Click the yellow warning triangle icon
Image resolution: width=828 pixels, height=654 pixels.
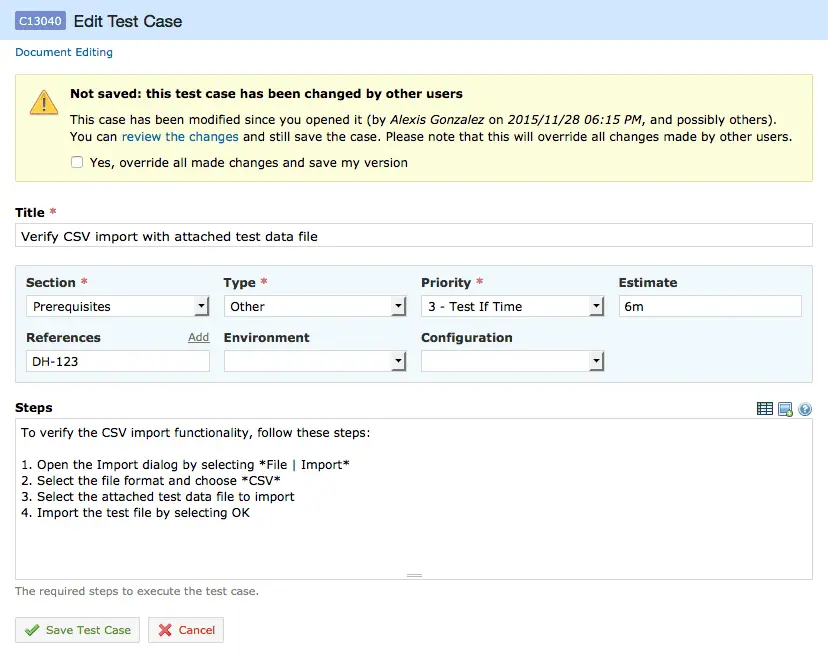44,102
